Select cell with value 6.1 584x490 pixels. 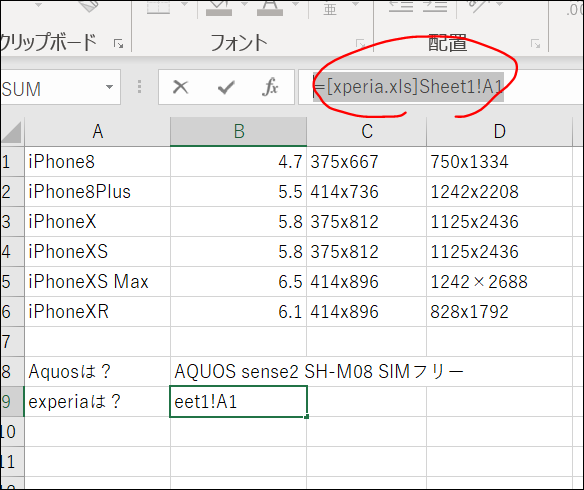click(238, 312)
